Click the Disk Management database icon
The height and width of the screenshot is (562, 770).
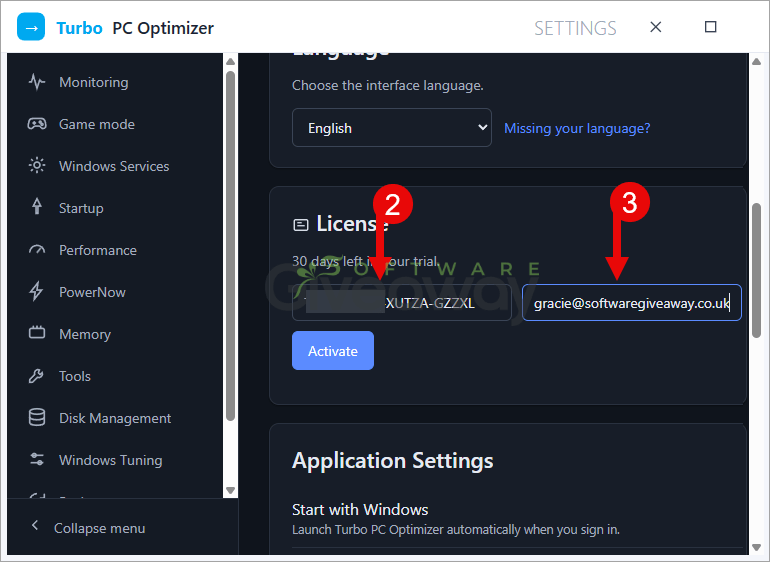pyautogui.click(x=37, y=418)
